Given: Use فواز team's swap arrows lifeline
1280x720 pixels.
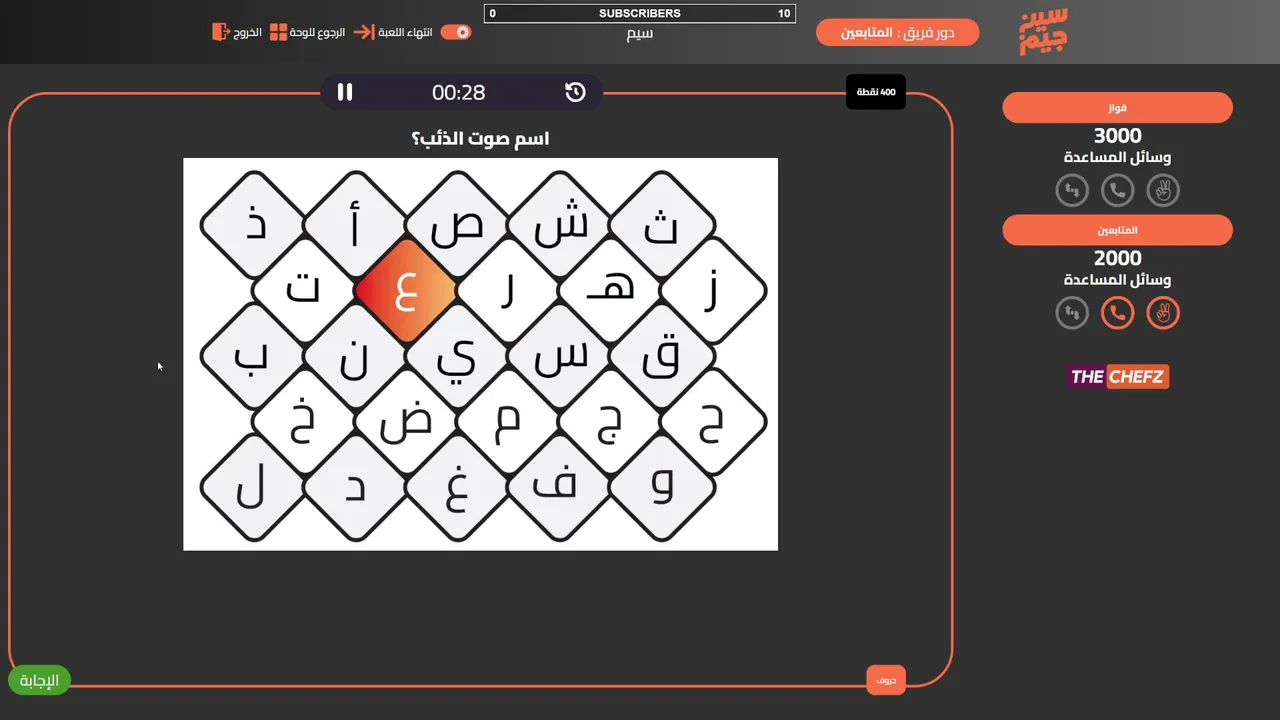Looking at the screenshot, I should click(x=1072, y=190).
